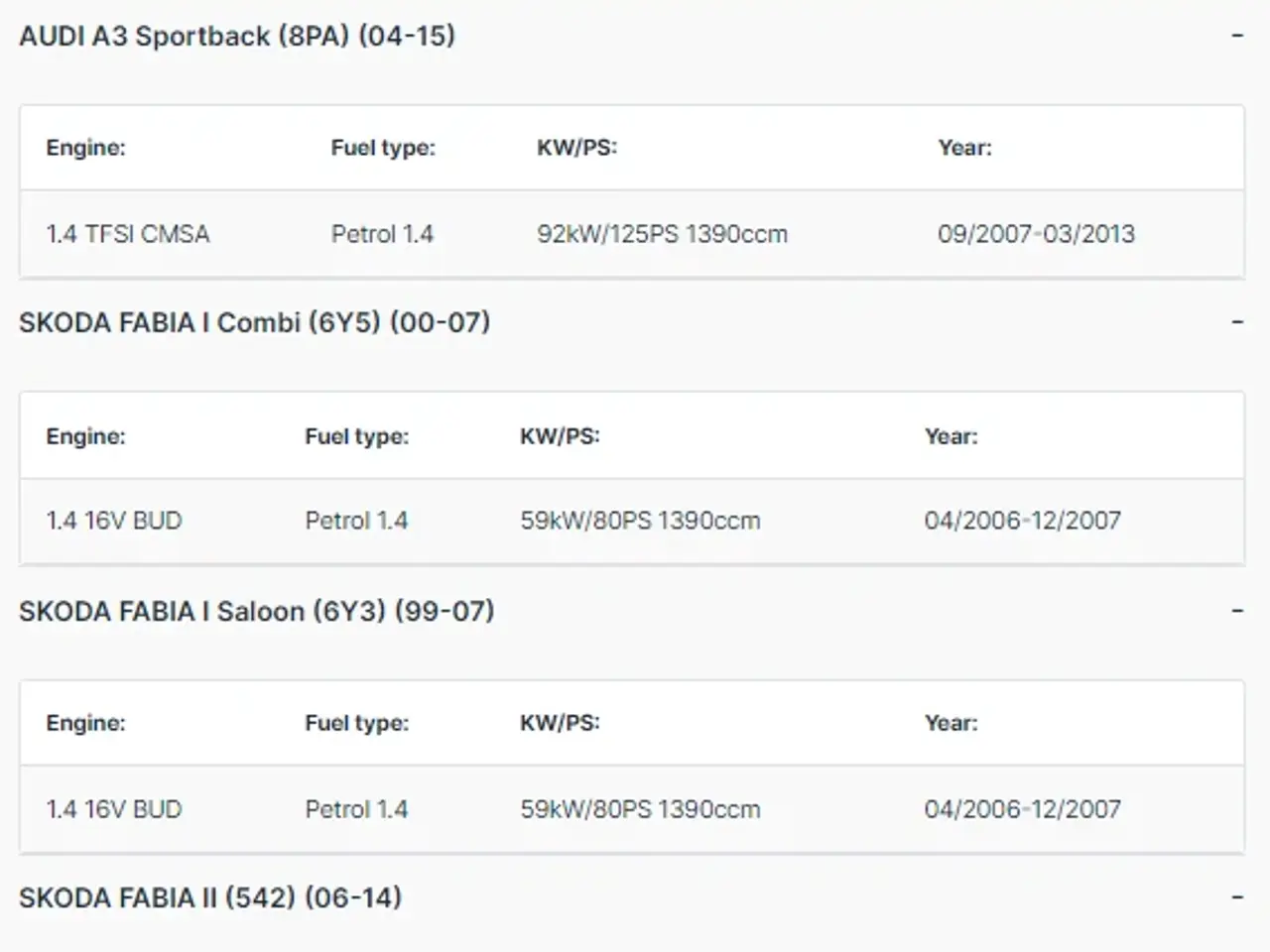1270x952 pixels.
Task: Click Saloon's 04/2006-12/2007 year cell
Action: [x=1023, y=809]
